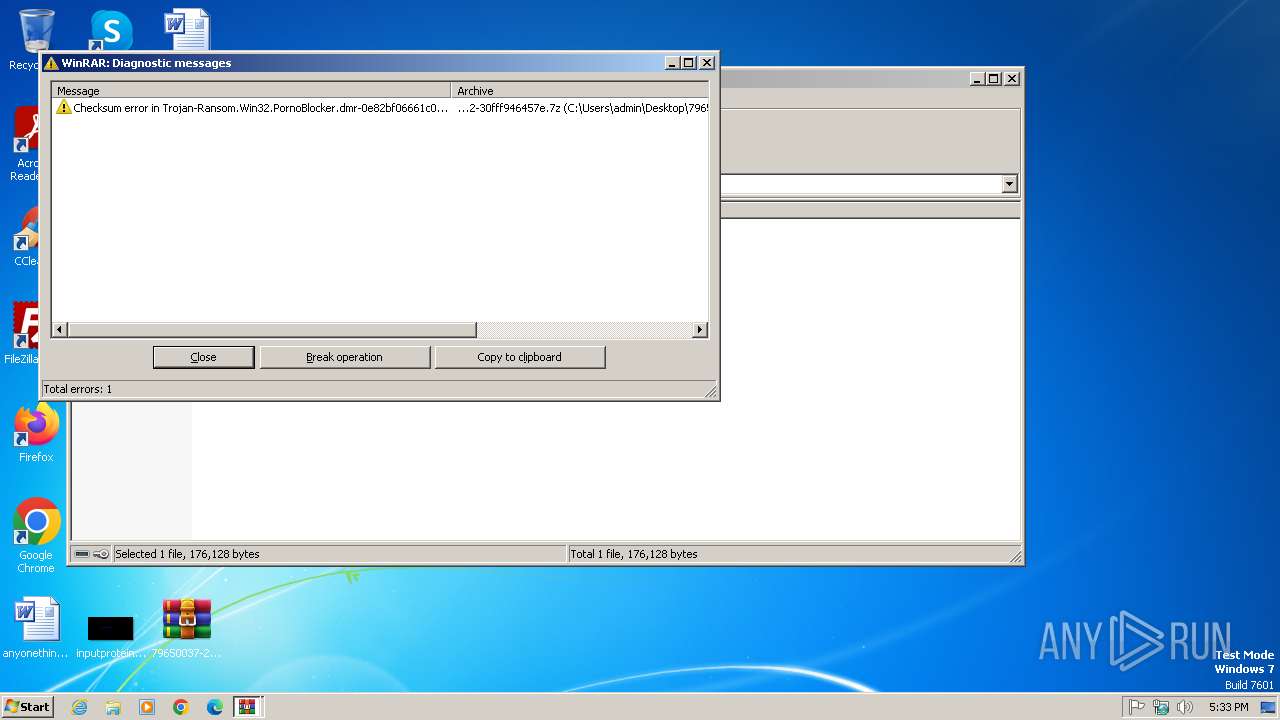Click the Close button in diagnostic dialog

tap(203, 357)
